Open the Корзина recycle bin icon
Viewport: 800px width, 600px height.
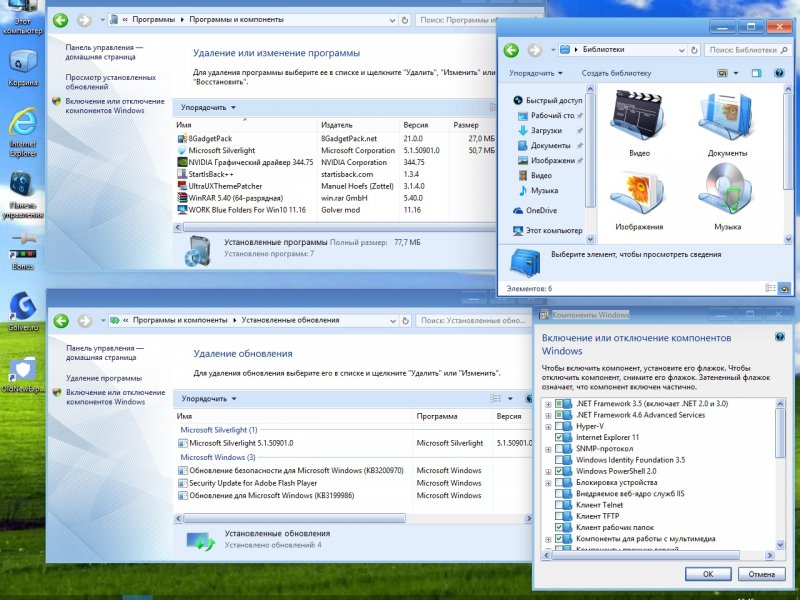22,67
